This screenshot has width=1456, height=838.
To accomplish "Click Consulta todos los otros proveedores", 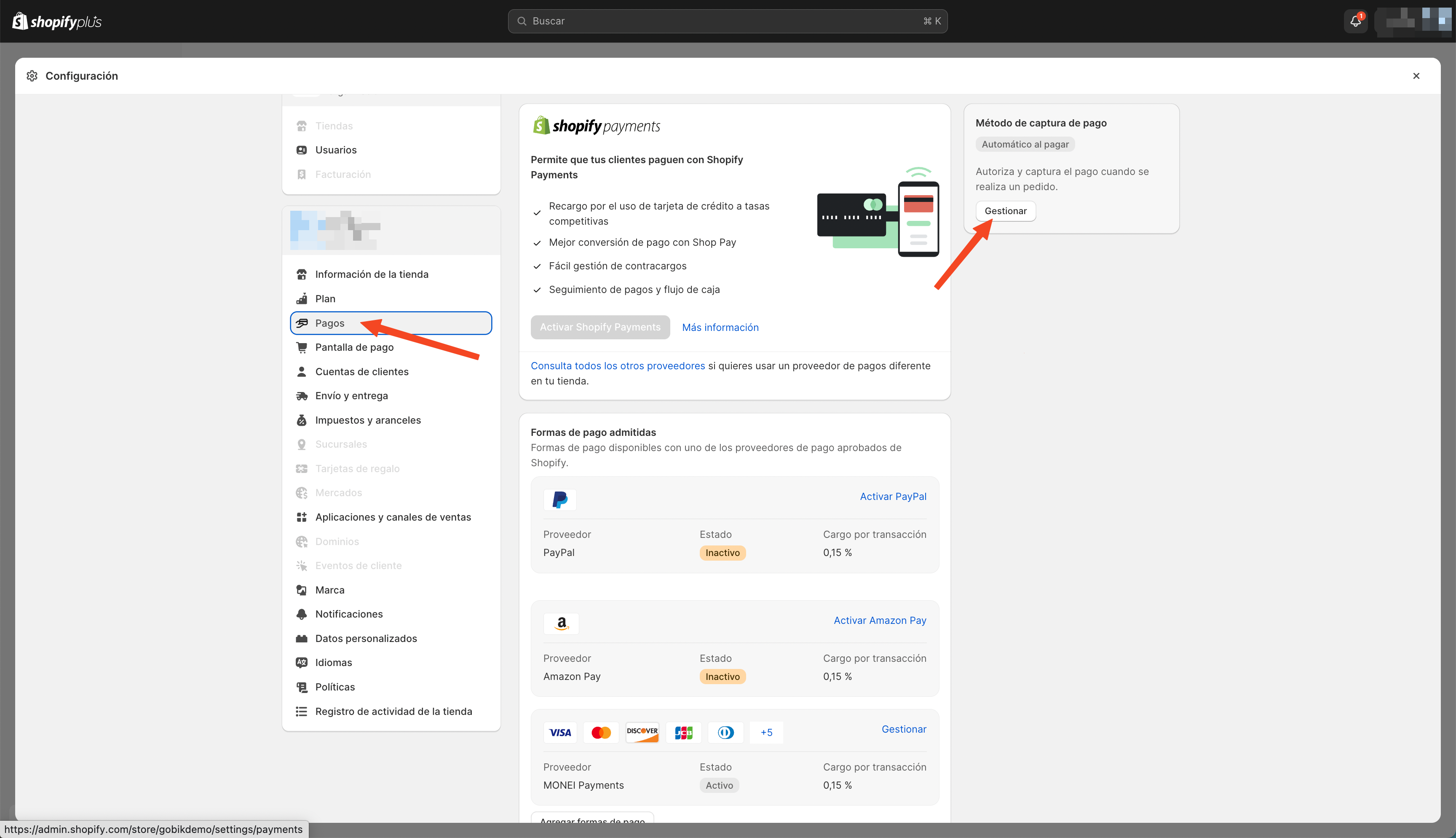I will [618, 366].
